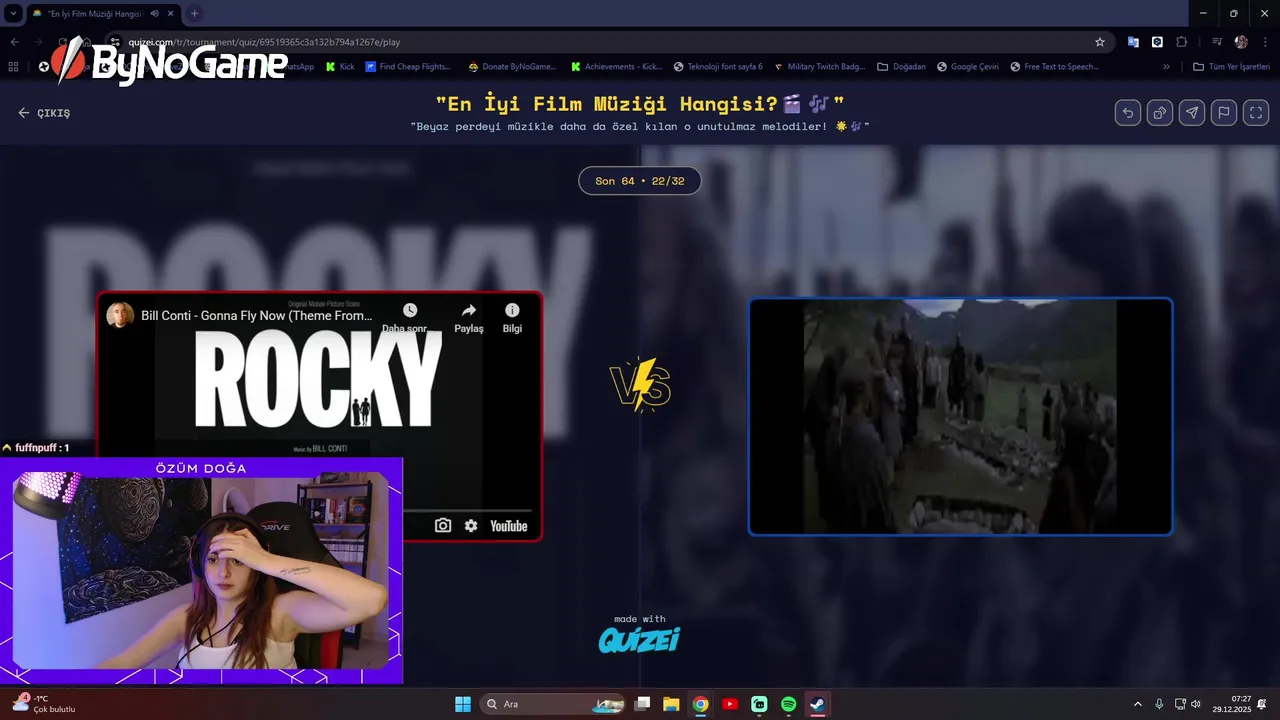1280x720 pixels.
Task: Mute tab via speaker icon on tab
Action: 154,13
